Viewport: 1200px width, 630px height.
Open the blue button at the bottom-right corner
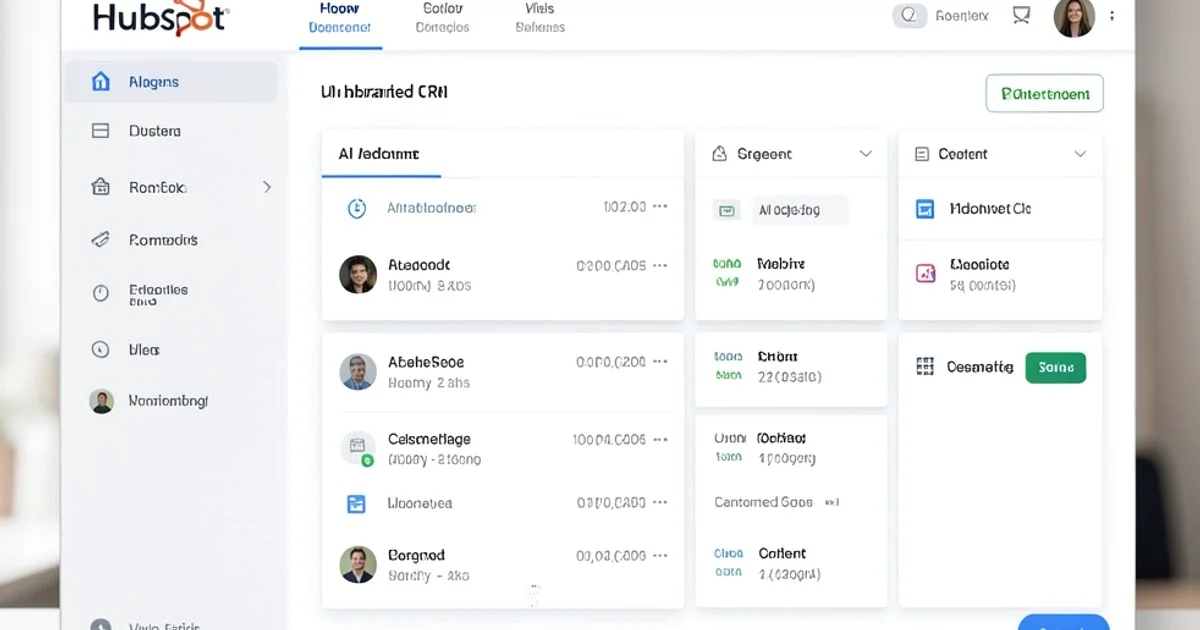1063,622
